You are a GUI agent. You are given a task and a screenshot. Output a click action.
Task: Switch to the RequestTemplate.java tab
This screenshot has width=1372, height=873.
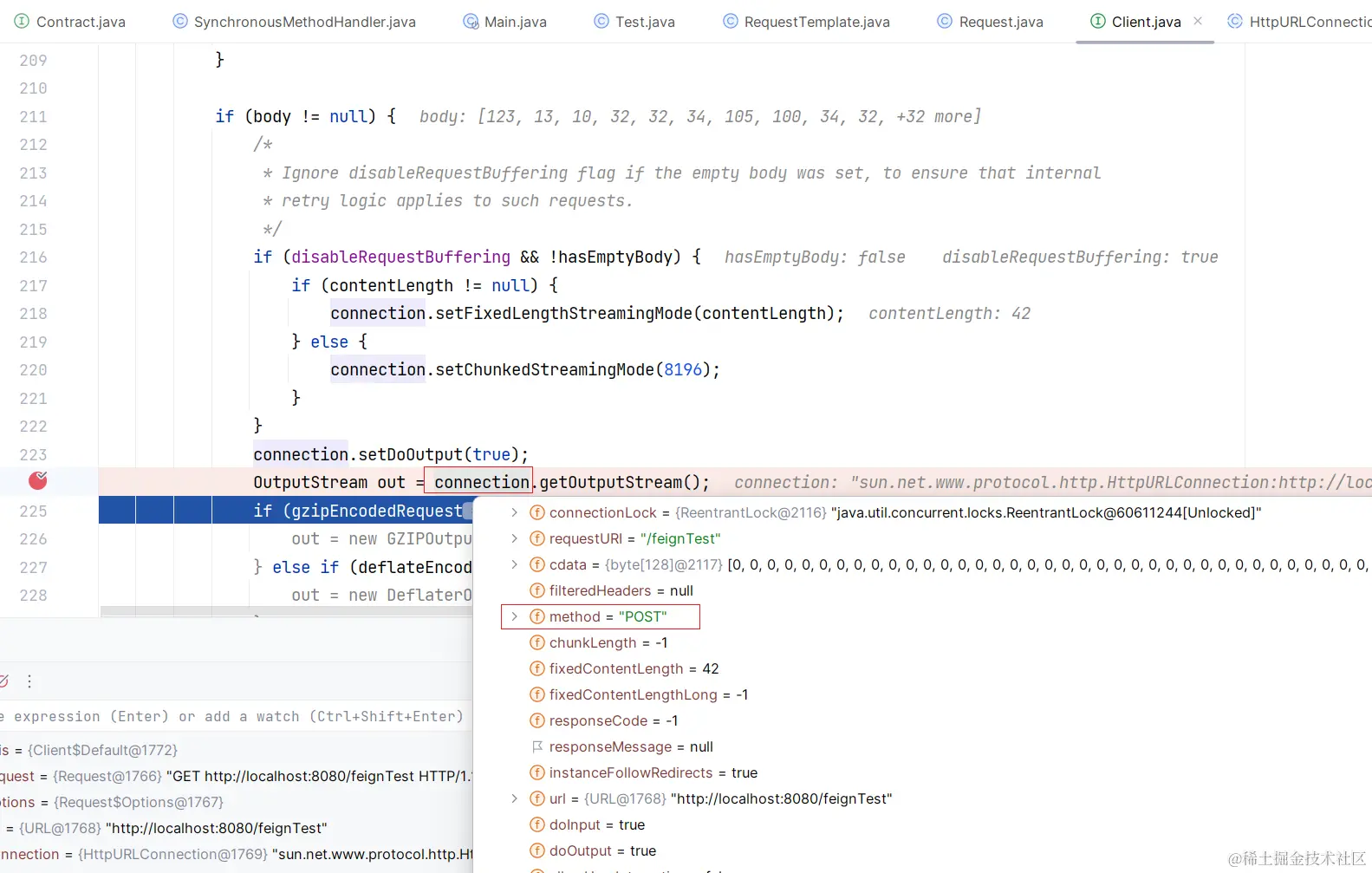coord(807,22)
